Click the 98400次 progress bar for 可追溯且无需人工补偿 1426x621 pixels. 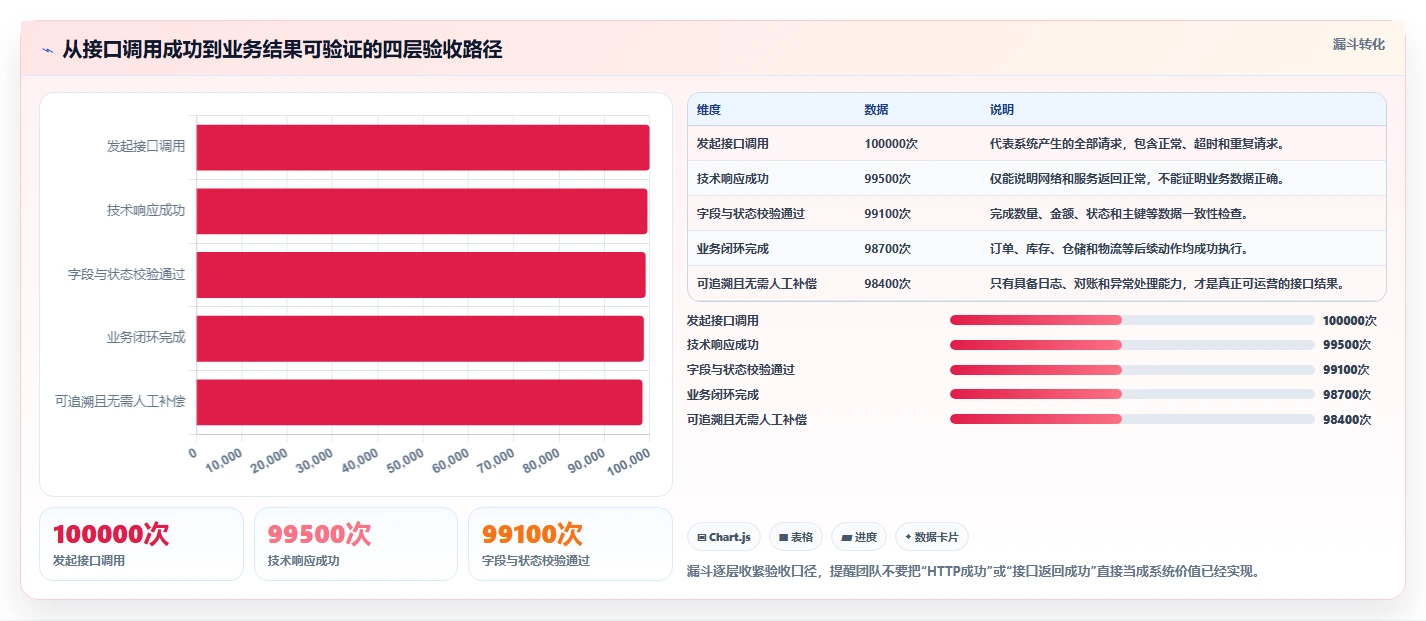point(1132,419)
